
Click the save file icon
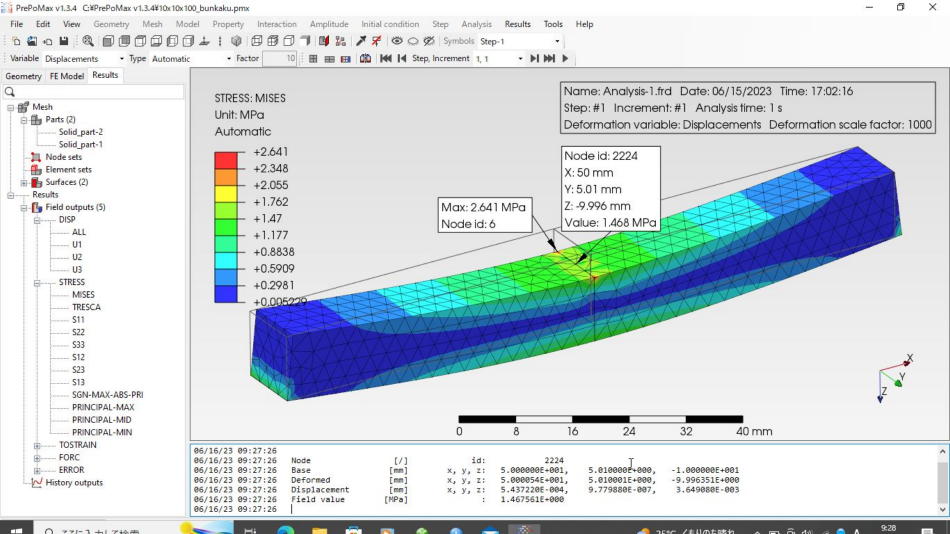[64, 41]
